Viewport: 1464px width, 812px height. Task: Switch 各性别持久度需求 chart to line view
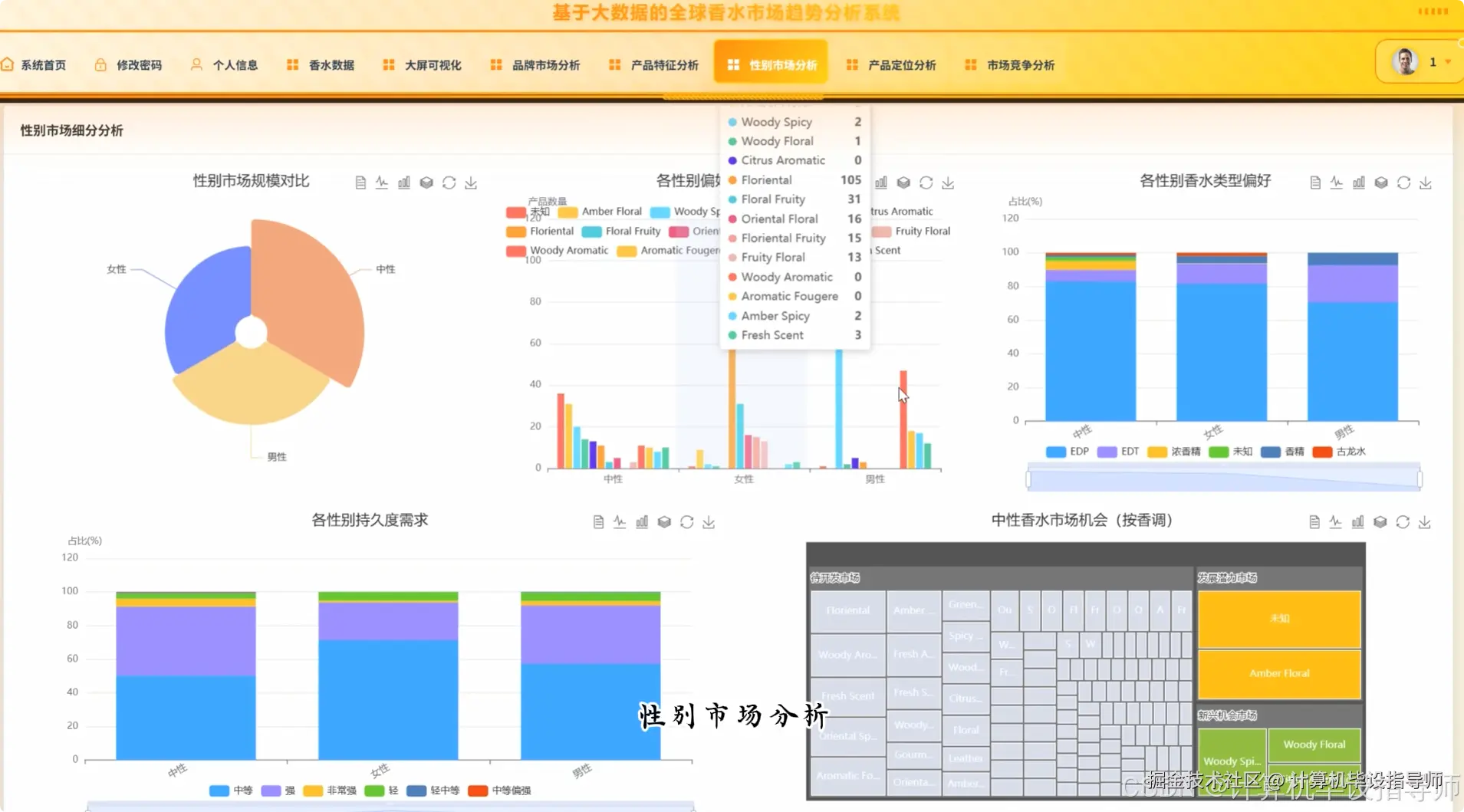(x=619, y=521)
